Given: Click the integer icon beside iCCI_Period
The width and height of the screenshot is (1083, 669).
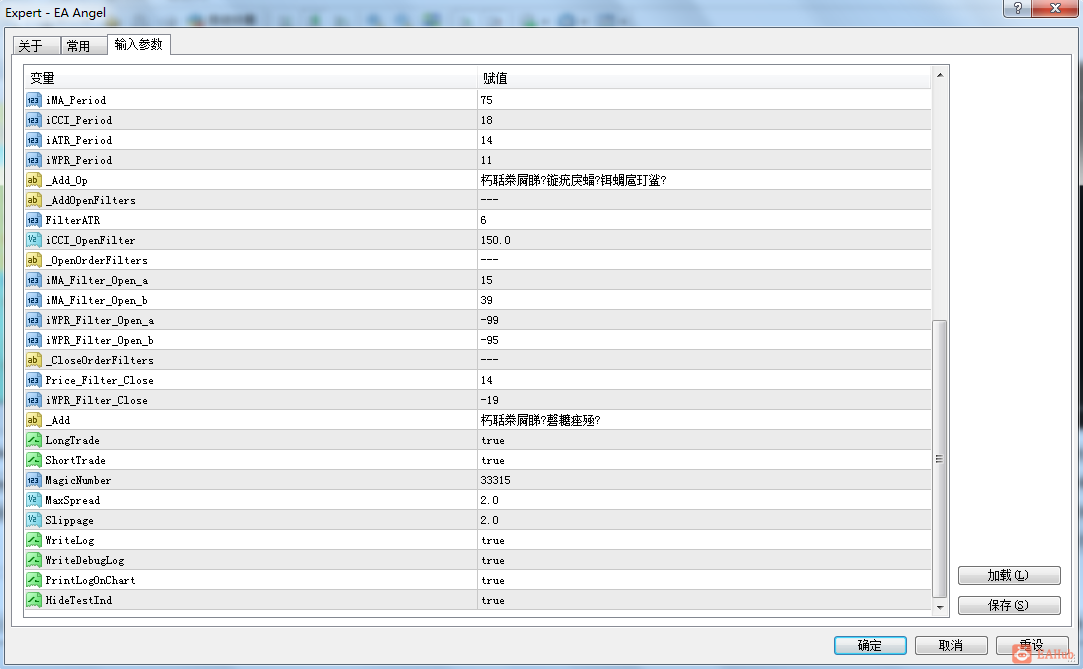Looking at the screenshot, I should click(33, 120).
